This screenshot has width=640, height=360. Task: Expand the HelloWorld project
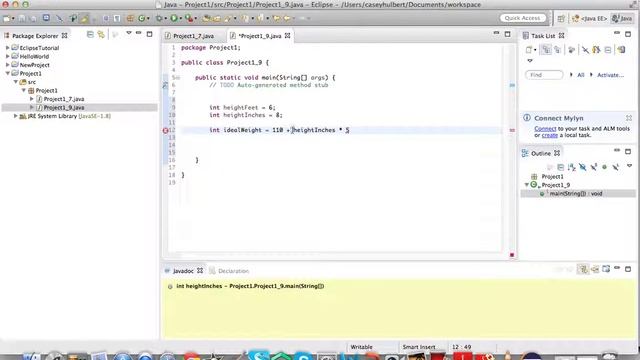tap(7, 56)
